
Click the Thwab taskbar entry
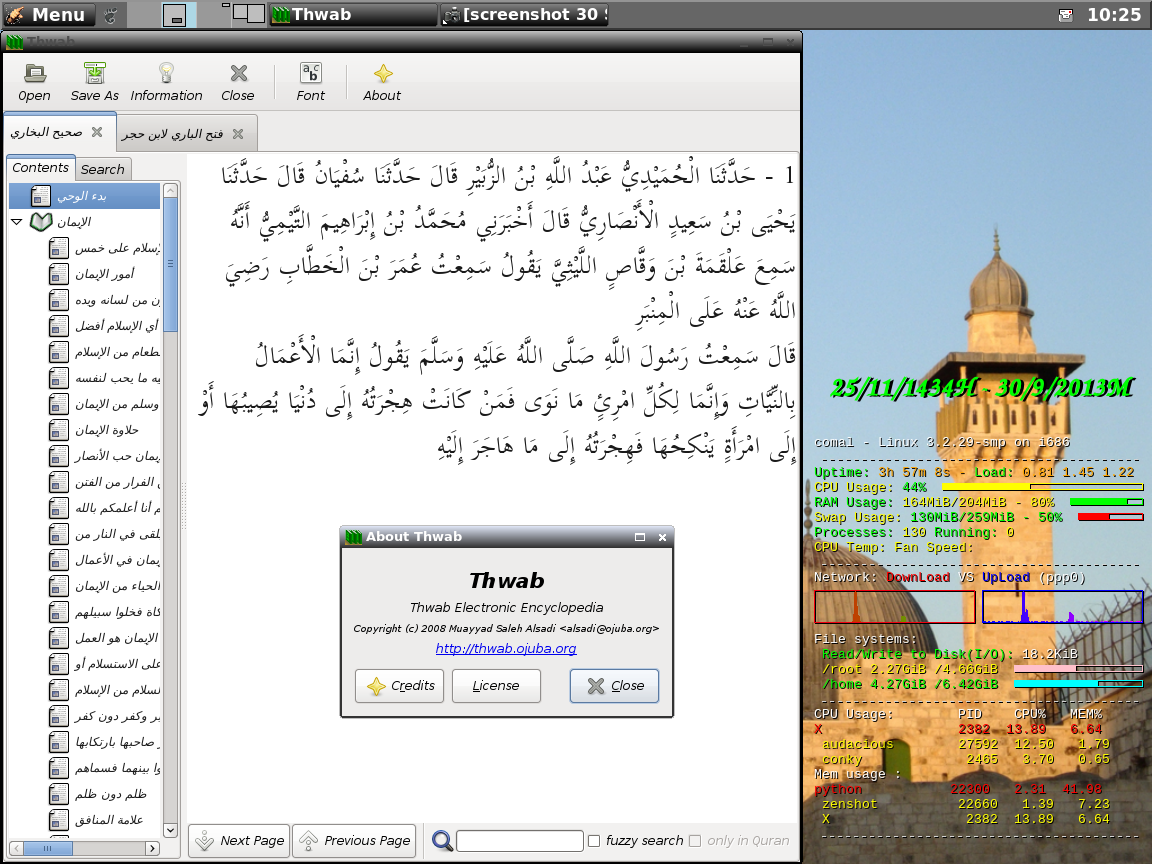[x=353, y=14]
